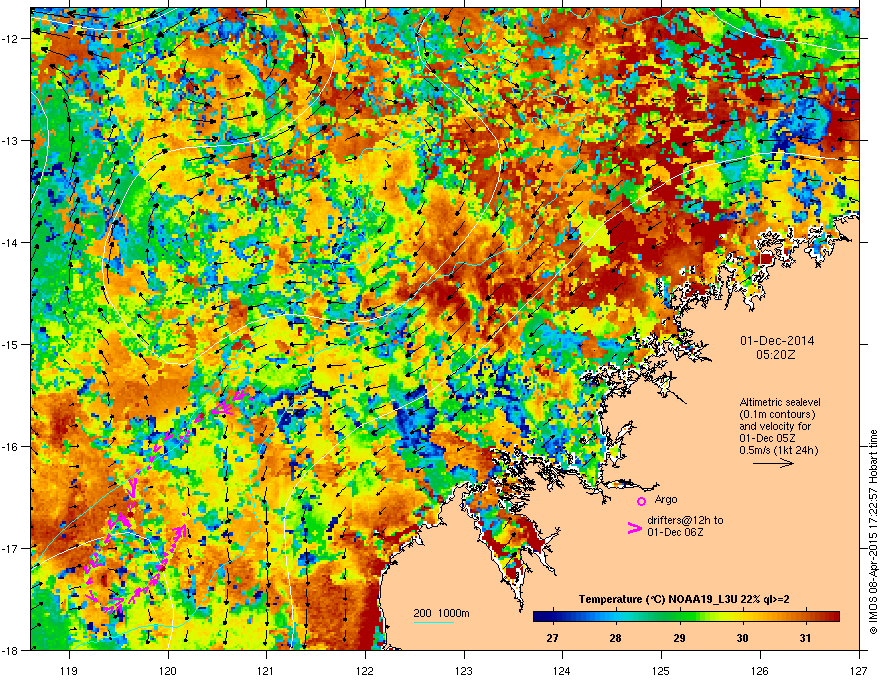
Task: Click the magenta drifter arrowhead legend symbol
Action: tap(635, 528)
